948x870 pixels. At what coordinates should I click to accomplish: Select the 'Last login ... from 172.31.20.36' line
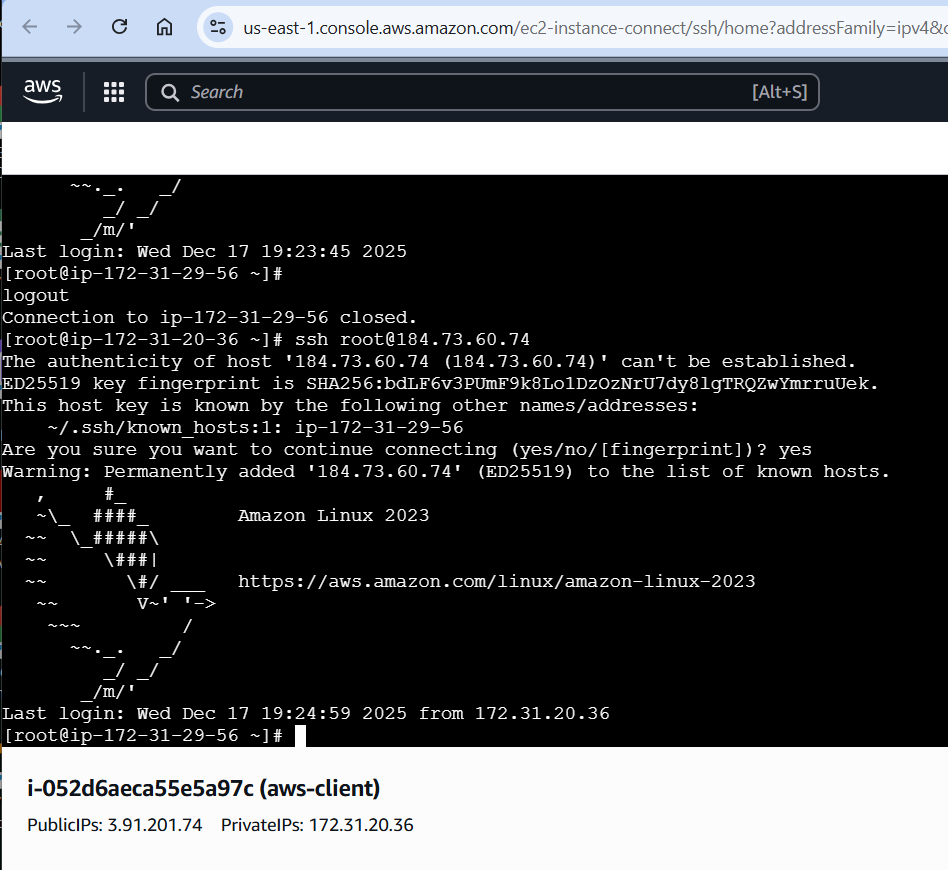[x=306, y=713]
